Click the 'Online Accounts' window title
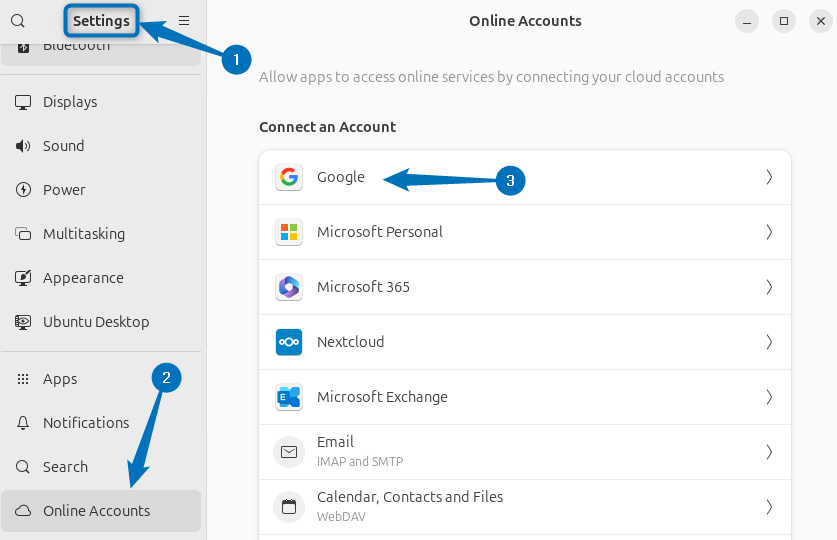The image size is (837, 540). click(525, 21)
